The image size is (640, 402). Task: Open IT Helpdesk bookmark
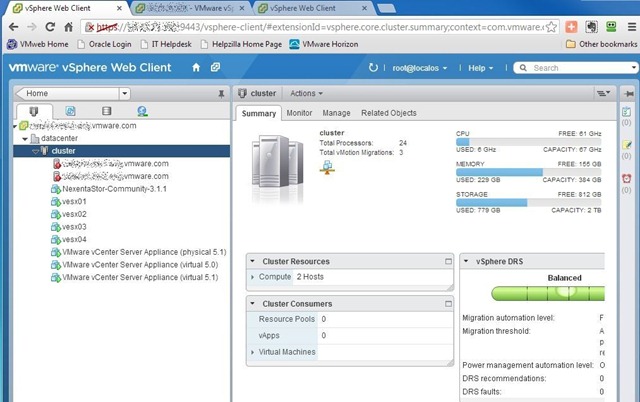tap(166, 44)
